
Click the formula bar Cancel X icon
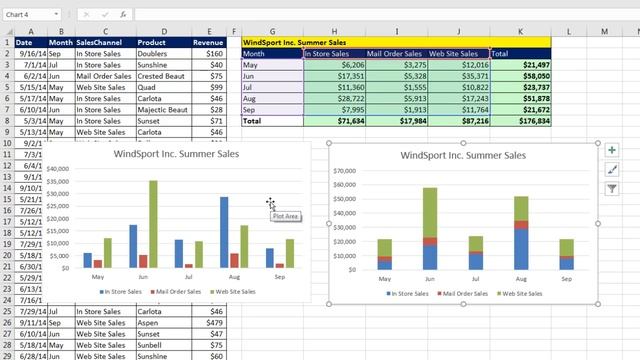pos(86,15)
